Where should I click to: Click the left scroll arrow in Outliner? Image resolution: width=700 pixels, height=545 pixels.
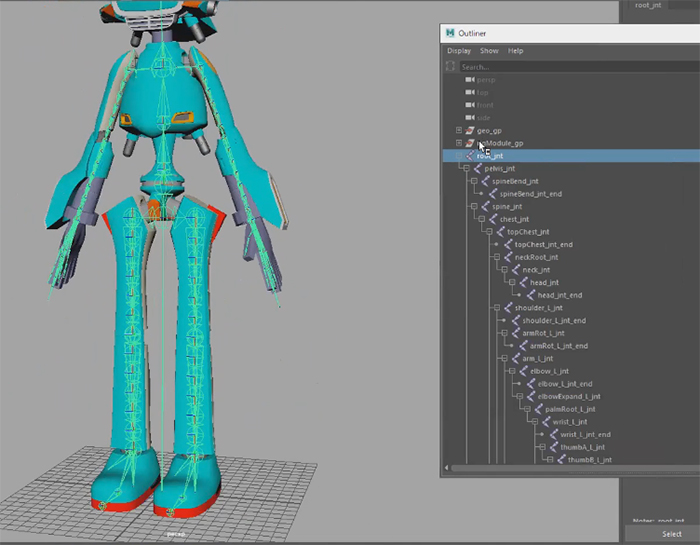tap(446, 468)
